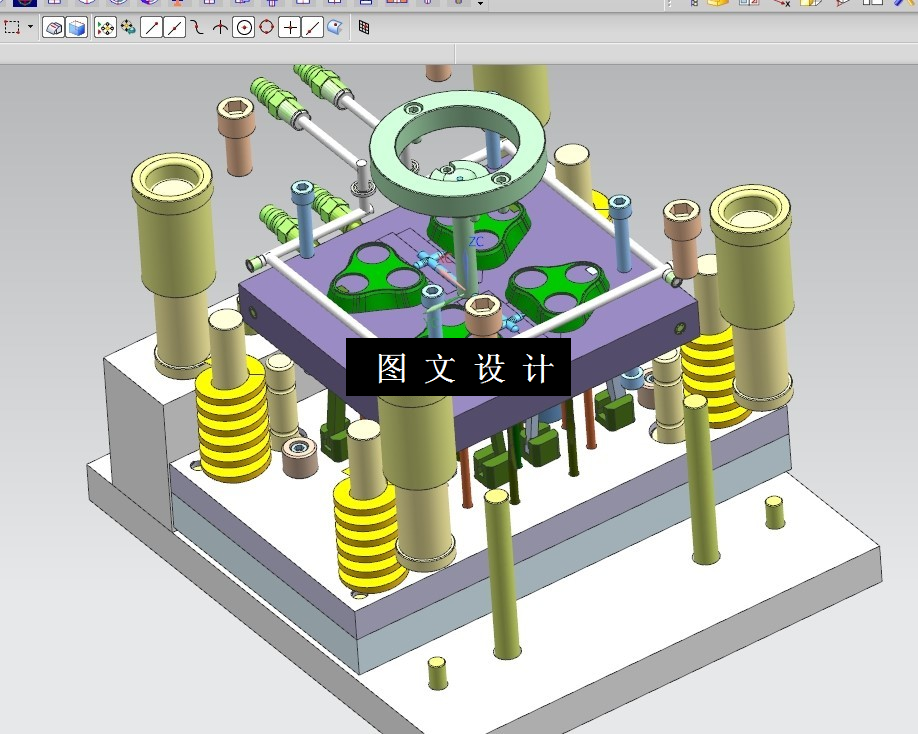This screenshot has width=918, height=734.
Task: Toggle Intersection snap point icon
Action: [220, 28]
